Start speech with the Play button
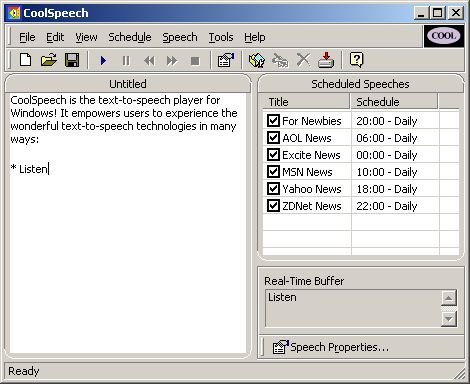 tap(103, 61)
